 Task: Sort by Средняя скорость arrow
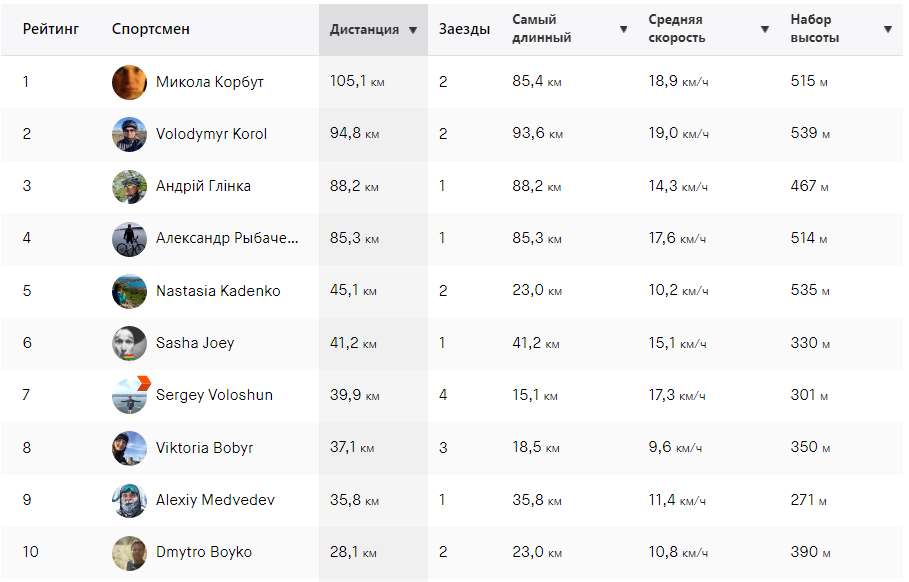pos(765,29)
